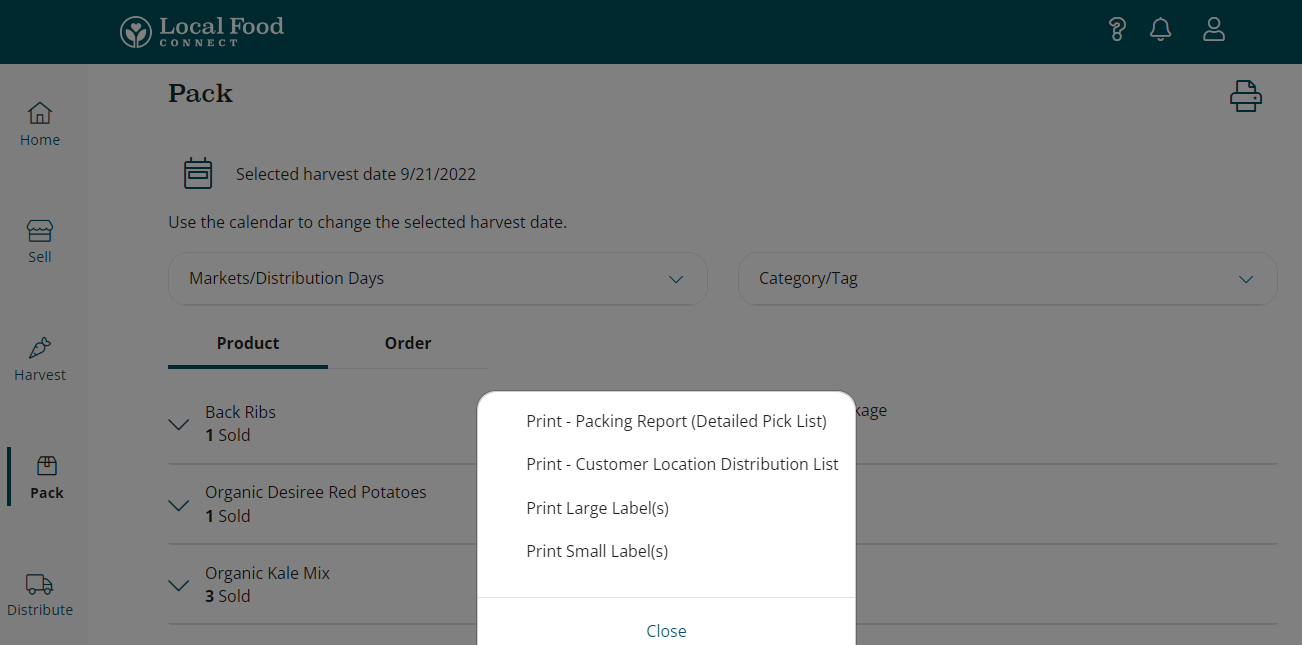Close the print options popup
This screenshot has width=1302, height=645.
[x=666, y=631]
